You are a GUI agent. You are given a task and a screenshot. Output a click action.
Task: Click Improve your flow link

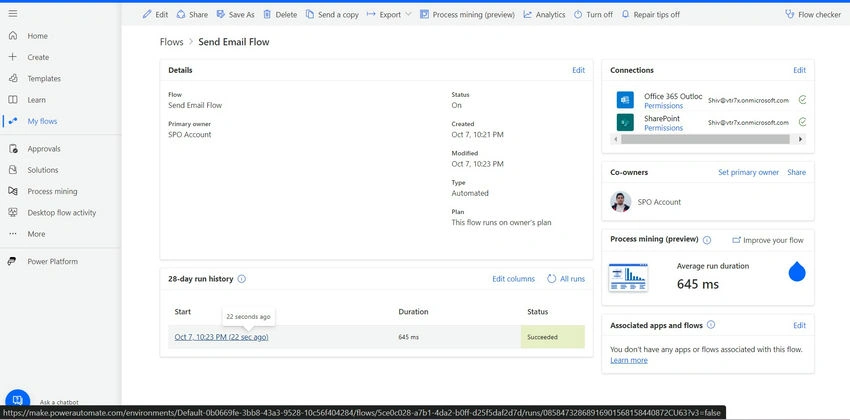[x=768, y=240]
